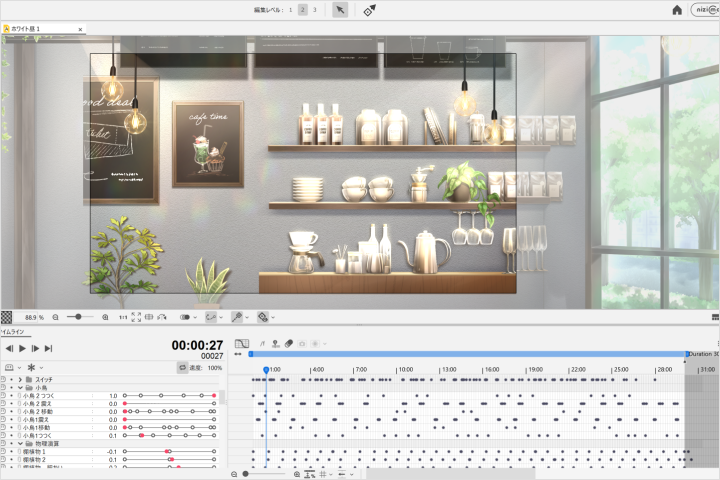The height and width of the screenshot is (480, 720).
Task: Click the slash tool icon in timeline toolbar
Action: click(262, 344)
